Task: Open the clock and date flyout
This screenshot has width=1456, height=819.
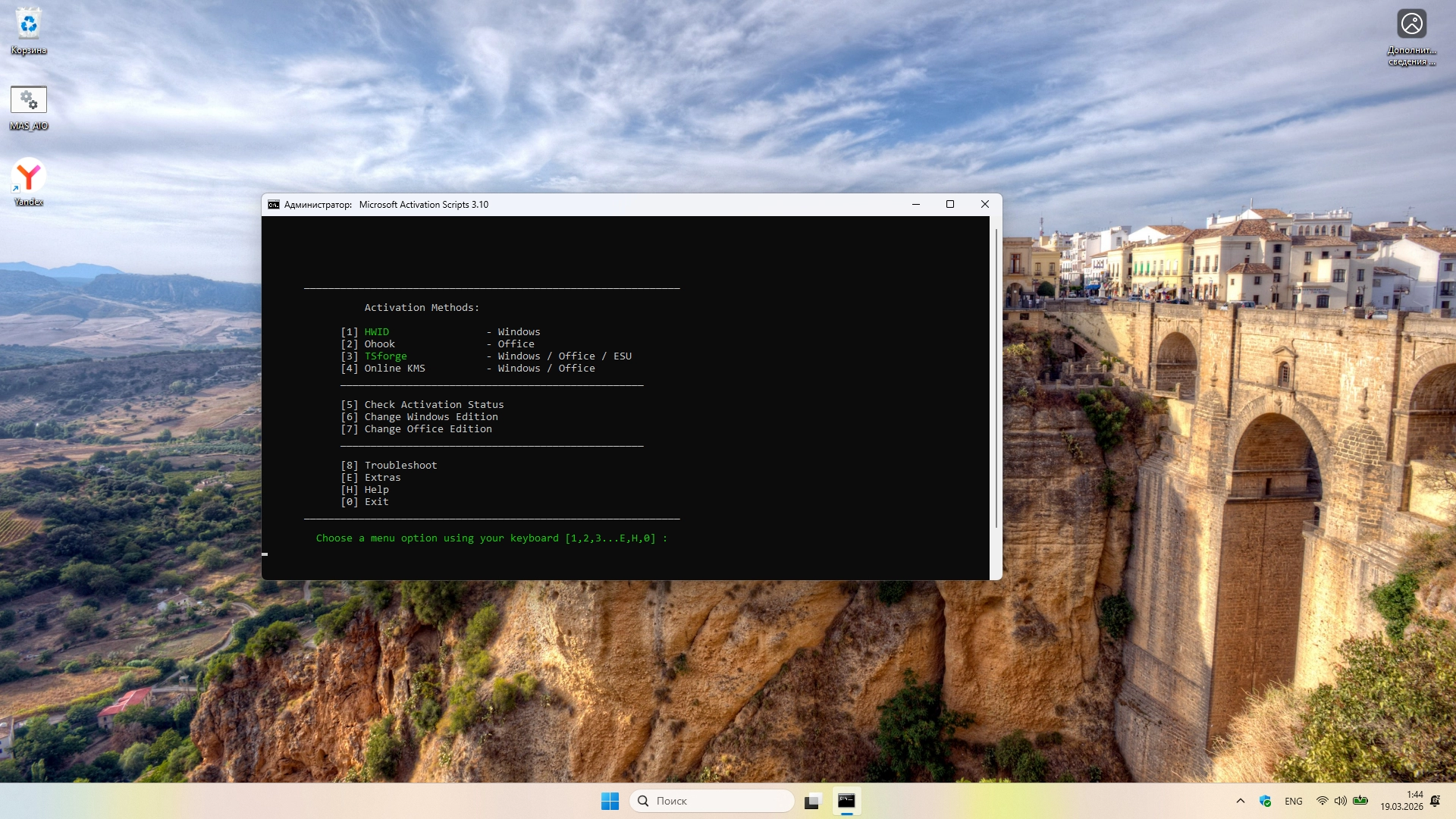Action: [1401, 801]
